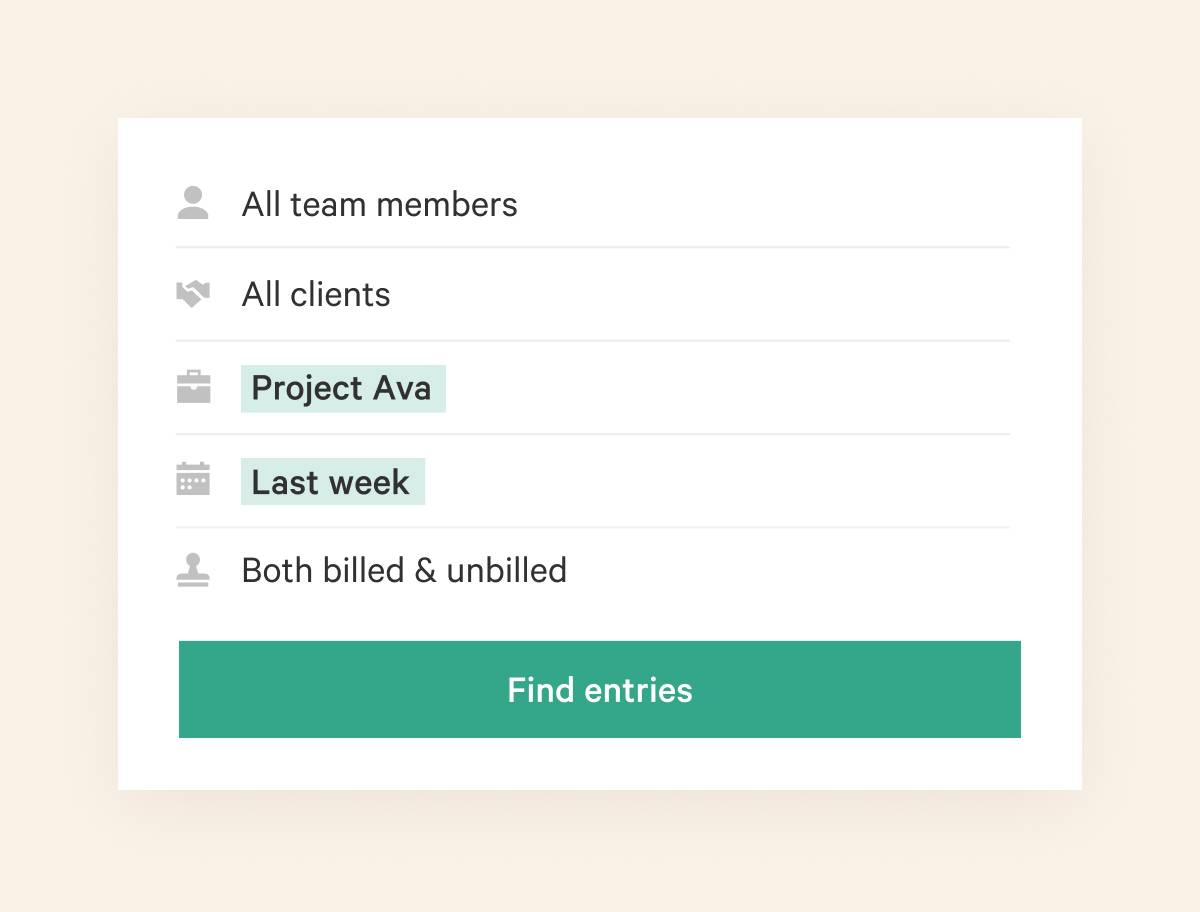Change the Project Ava selection

click(x=342, y=388)
